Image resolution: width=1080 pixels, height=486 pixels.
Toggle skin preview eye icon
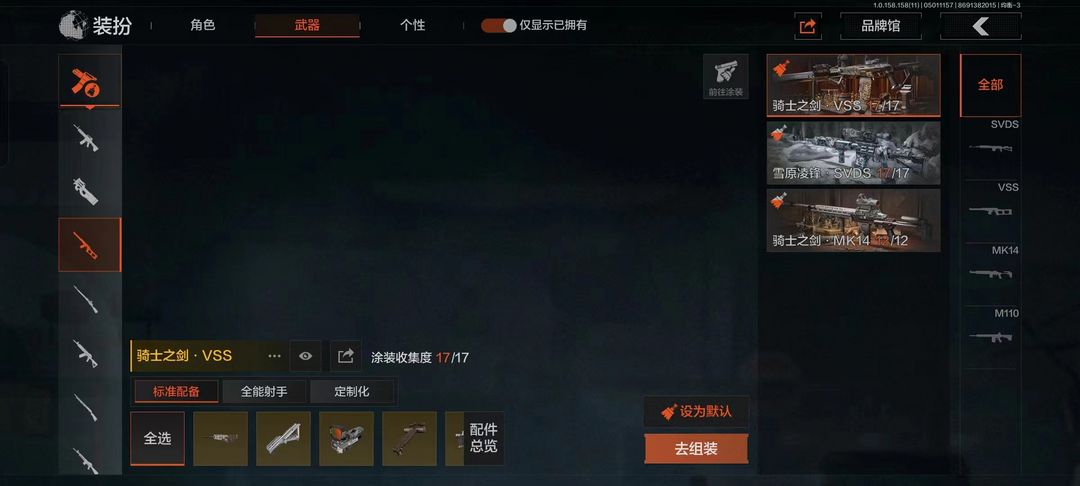[305, 356]
